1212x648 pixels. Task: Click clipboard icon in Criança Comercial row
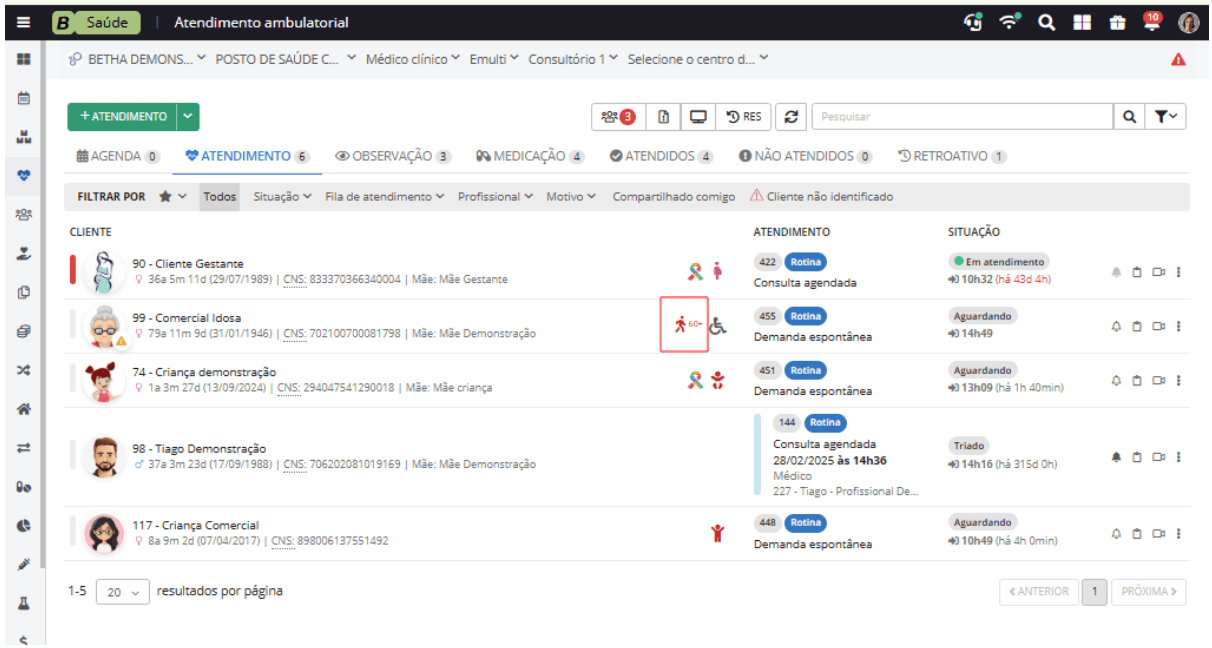point(1137,534)
